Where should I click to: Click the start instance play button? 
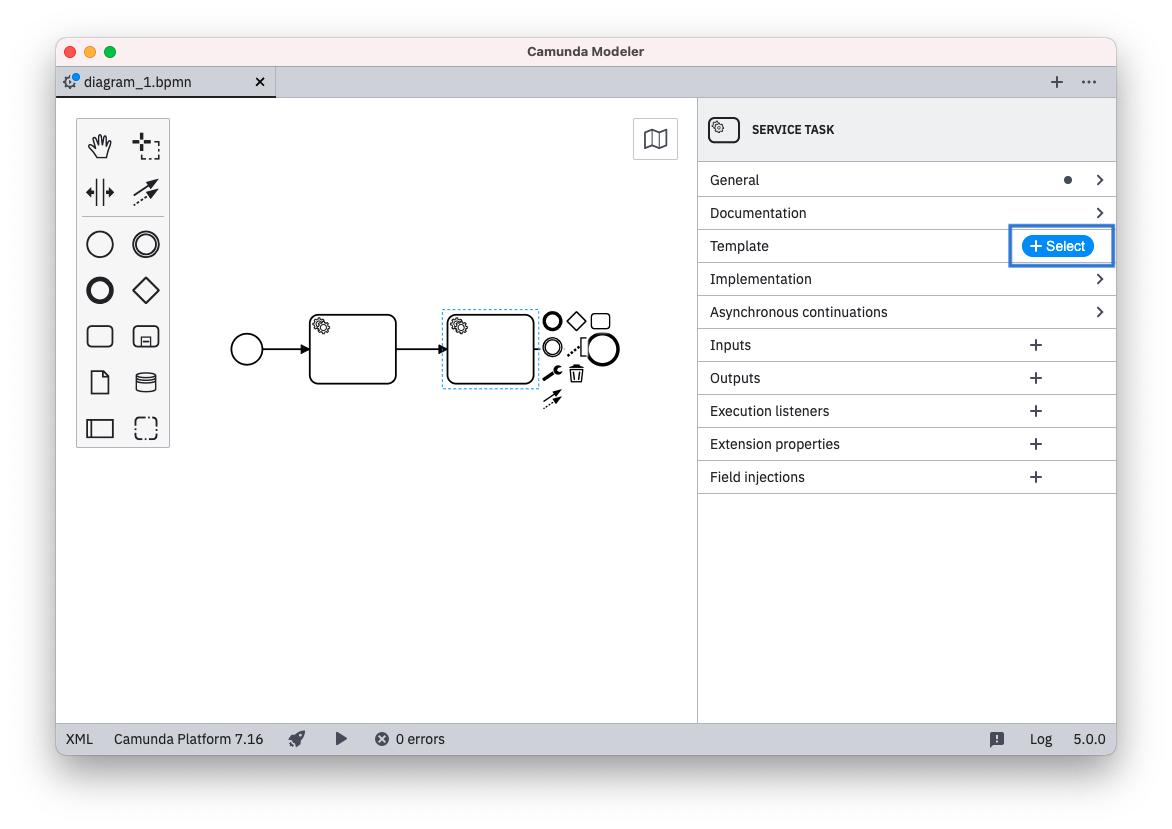click(x=341, y=739)
